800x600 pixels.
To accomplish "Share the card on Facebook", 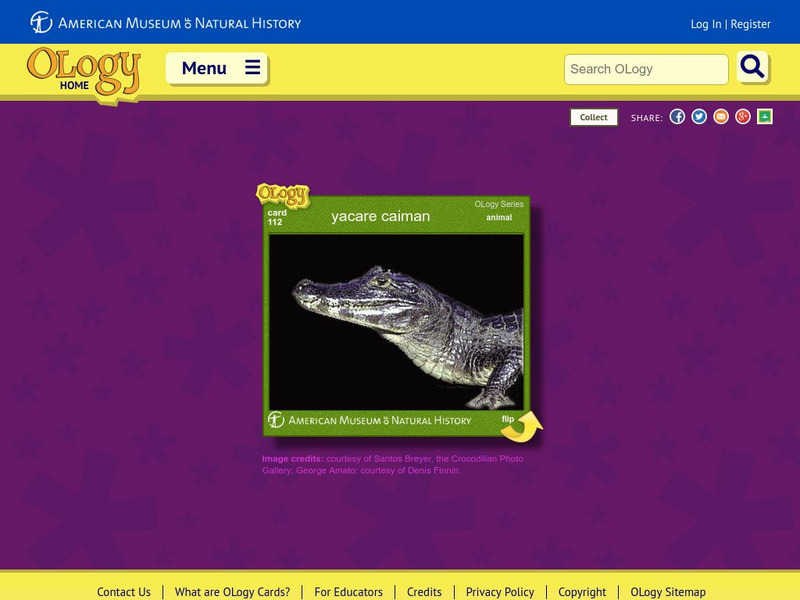I will tap(679, 116).
